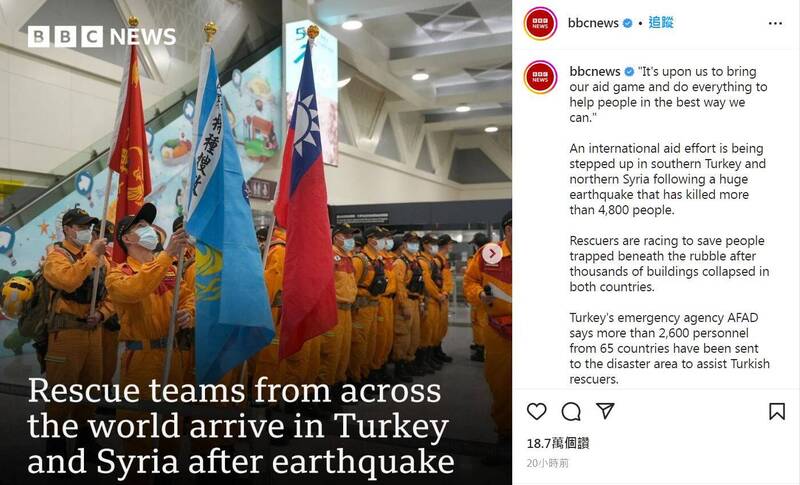Click the verified badge beside caption username
The image size is (800, 485).
[x=630, y=71]
